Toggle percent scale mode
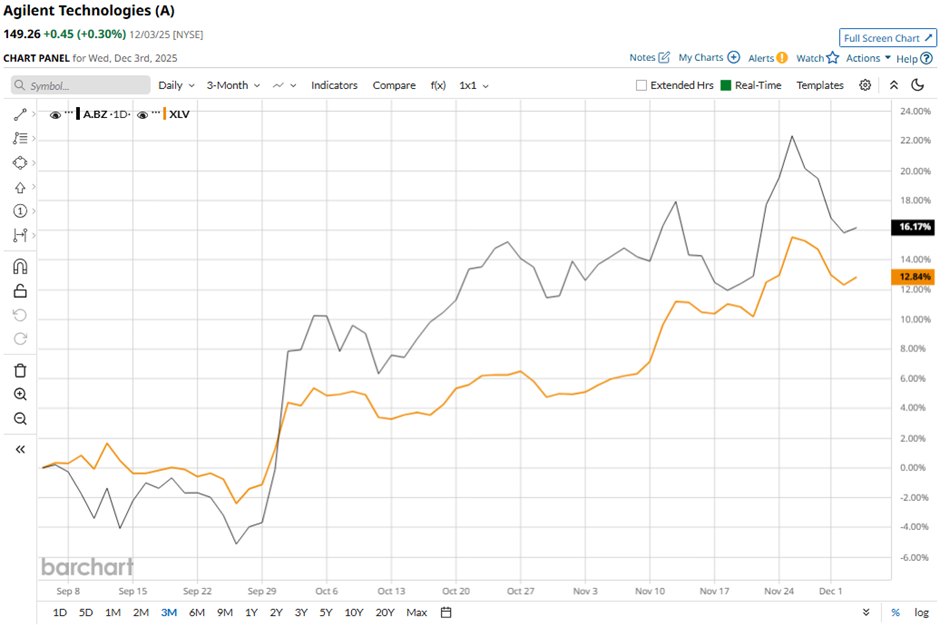940x627 pixels. [895, 612]
